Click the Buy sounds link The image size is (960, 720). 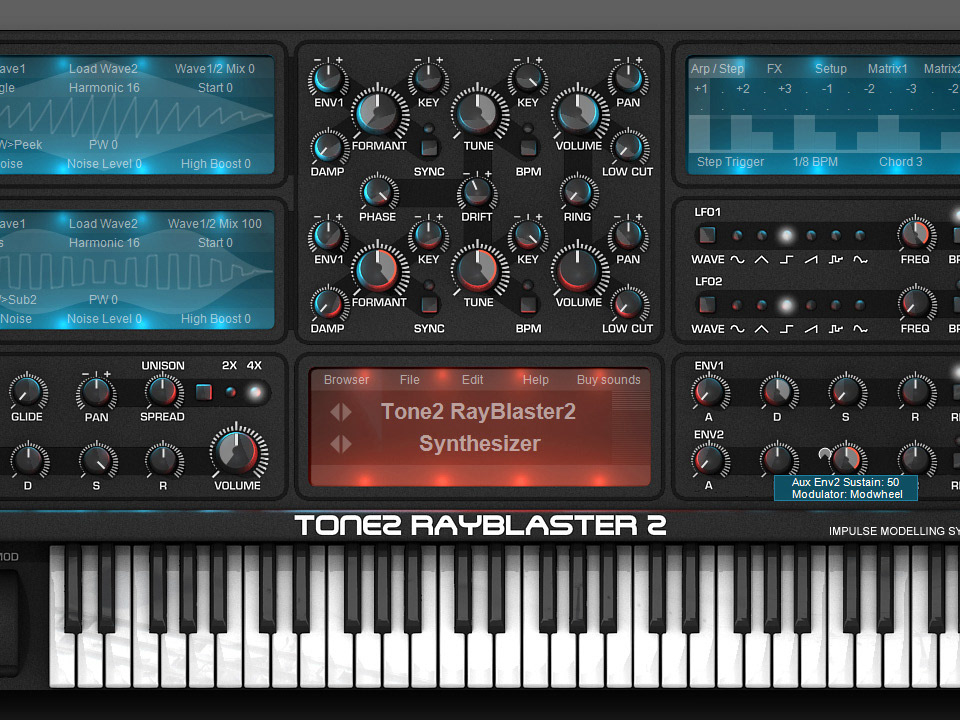(609, 380)
